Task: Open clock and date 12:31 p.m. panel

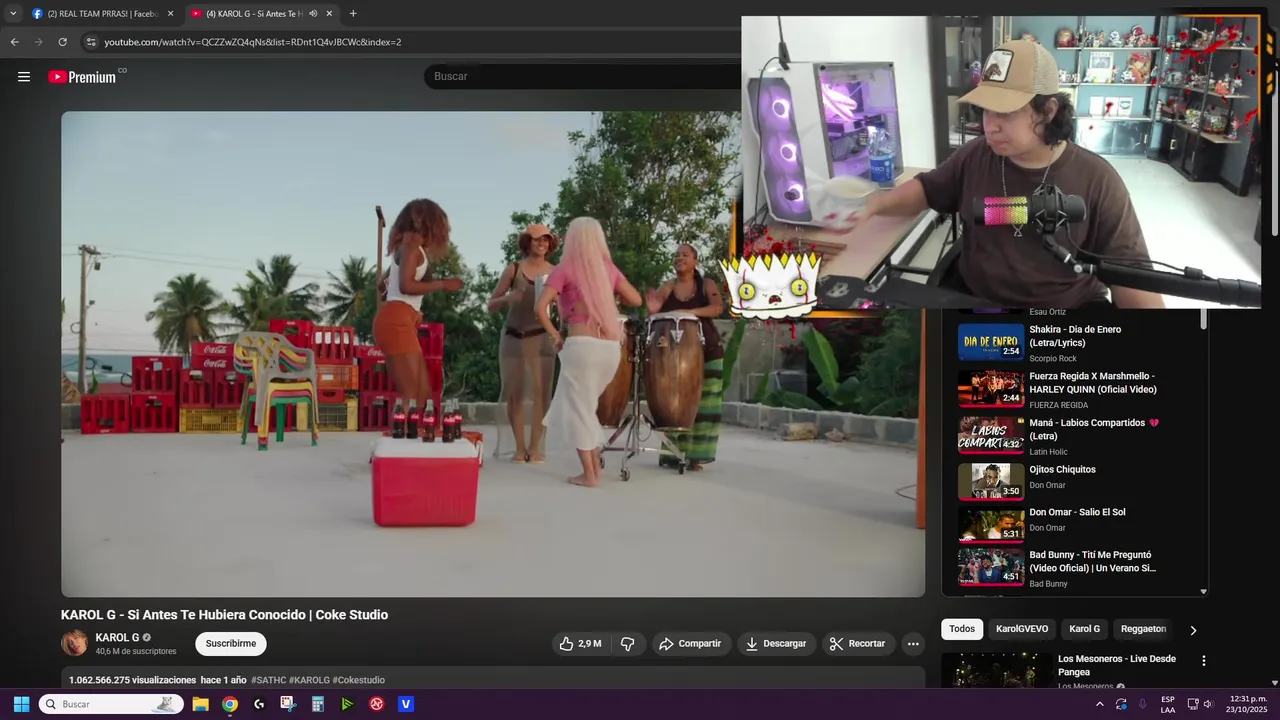Action: tap(1248, 704)
